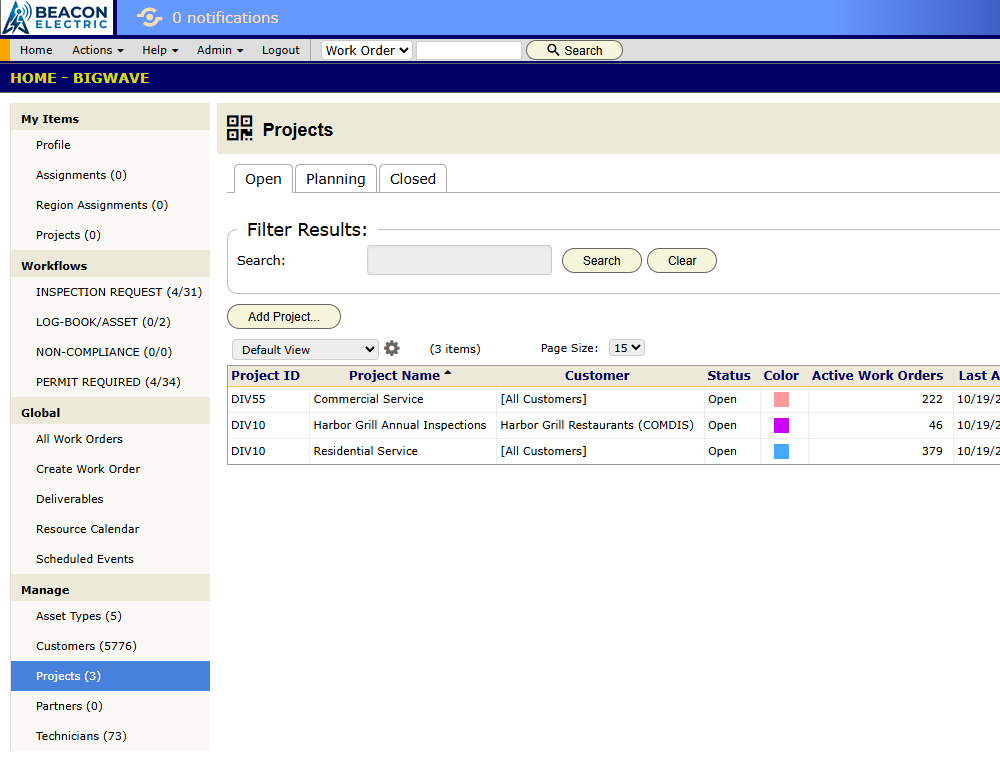Sort by Active Work Orders column
The width and height of the screenshot is (1000, 760).
coord(877,376)
